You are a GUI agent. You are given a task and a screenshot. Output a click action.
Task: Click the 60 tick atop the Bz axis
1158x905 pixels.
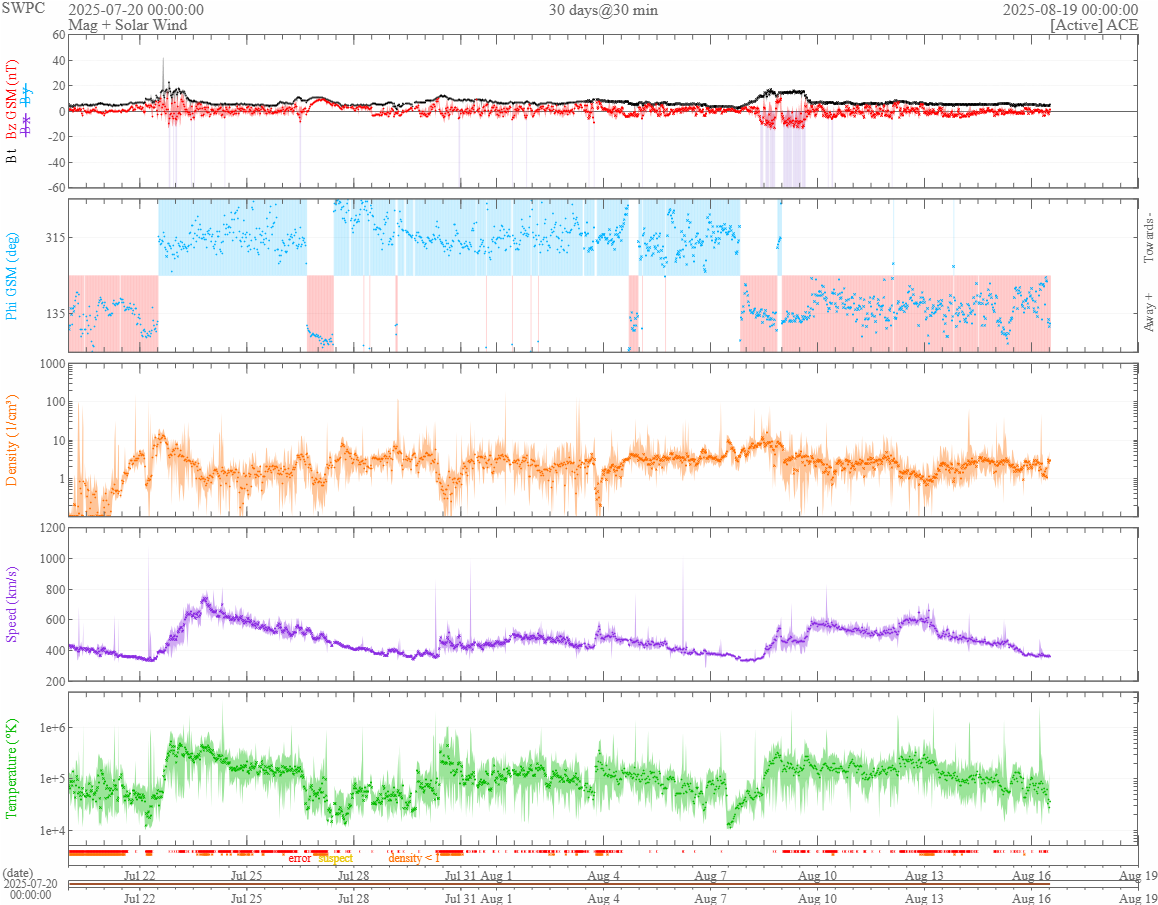58,35
